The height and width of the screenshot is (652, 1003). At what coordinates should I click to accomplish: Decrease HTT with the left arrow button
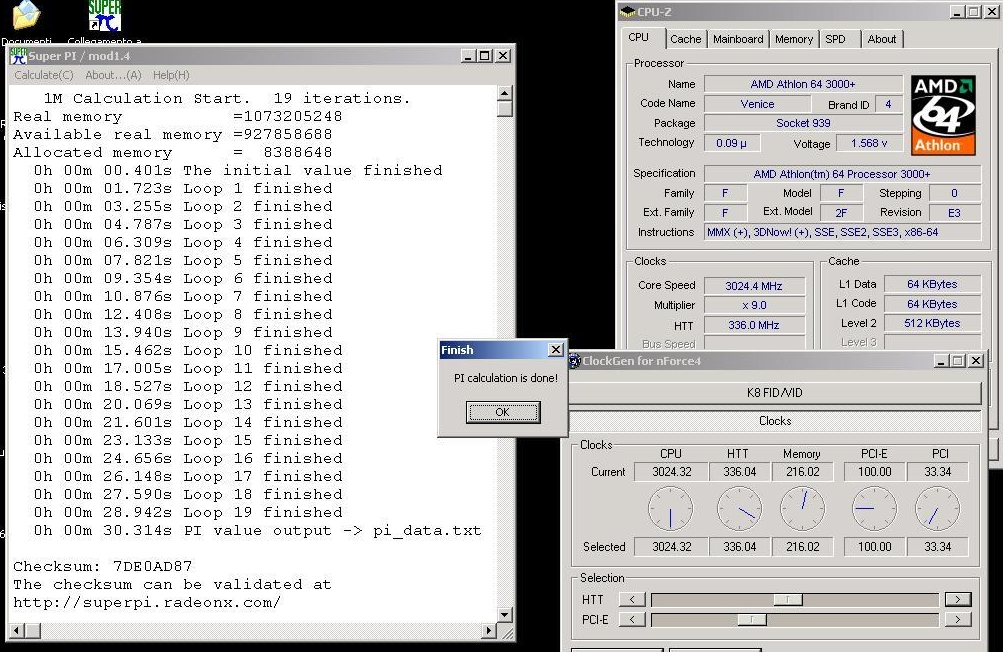632,600
